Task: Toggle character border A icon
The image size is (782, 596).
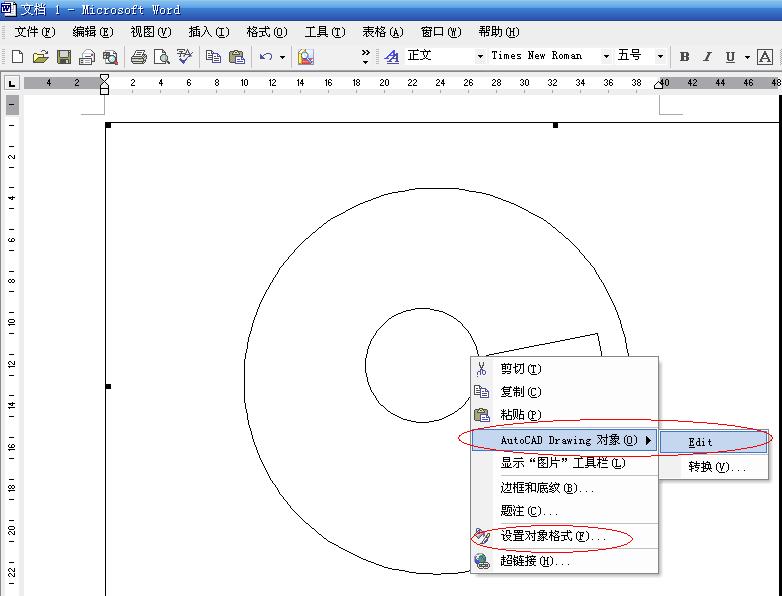Action: pos(765,57)
